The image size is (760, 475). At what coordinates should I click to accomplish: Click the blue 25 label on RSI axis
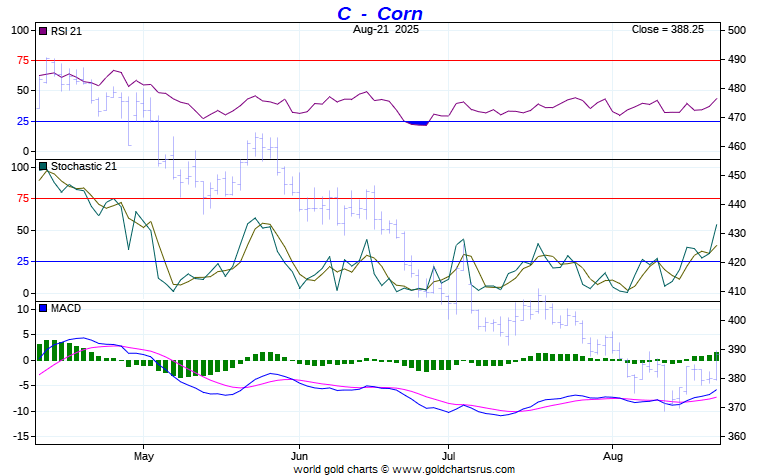point(23,121)
